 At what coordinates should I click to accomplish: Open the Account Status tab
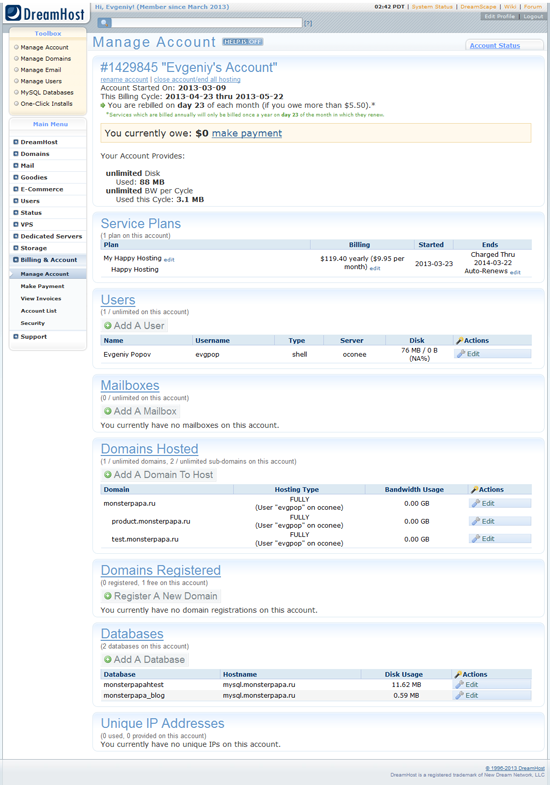(494, 46)
